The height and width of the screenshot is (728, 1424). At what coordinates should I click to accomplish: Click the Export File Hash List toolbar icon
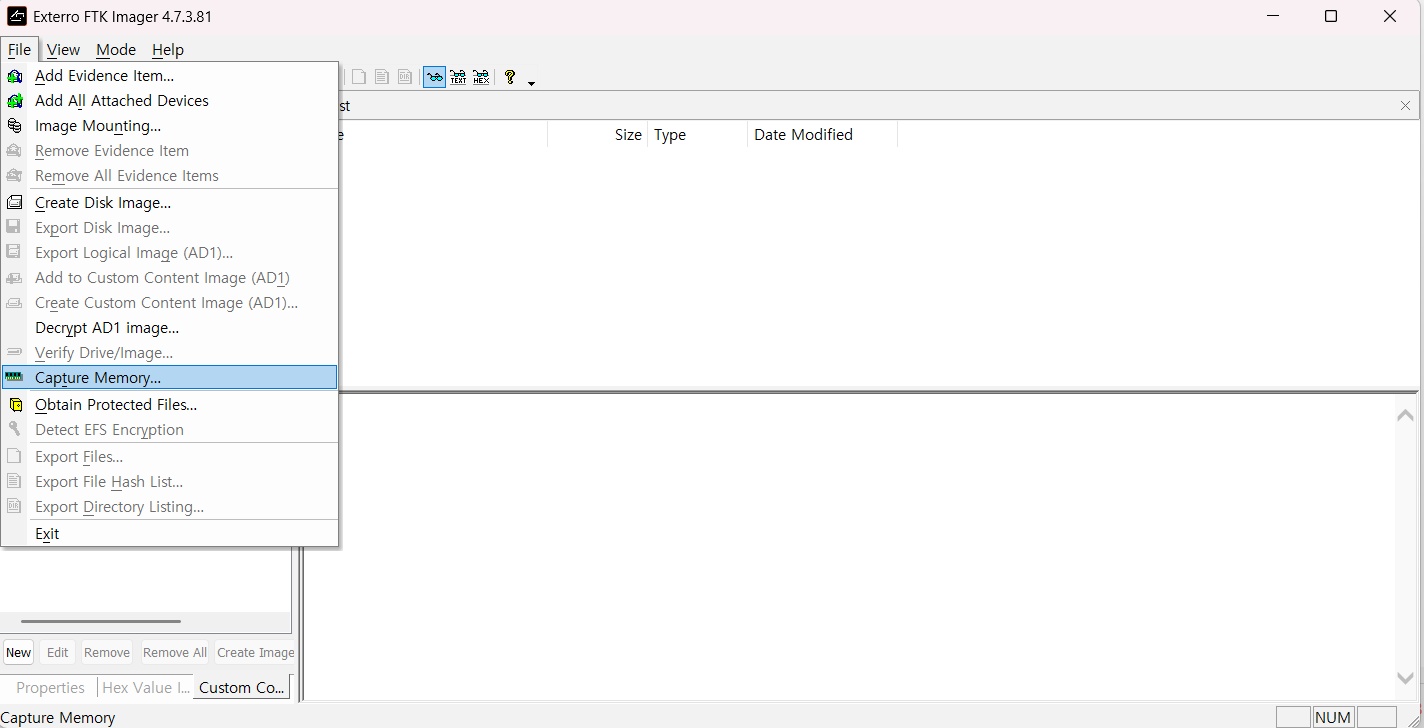click(x=382, y=77)
